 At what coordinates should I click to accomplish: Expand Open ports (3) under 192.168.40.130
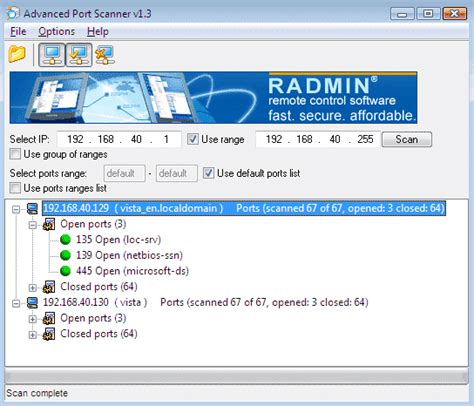pos(33,319)
